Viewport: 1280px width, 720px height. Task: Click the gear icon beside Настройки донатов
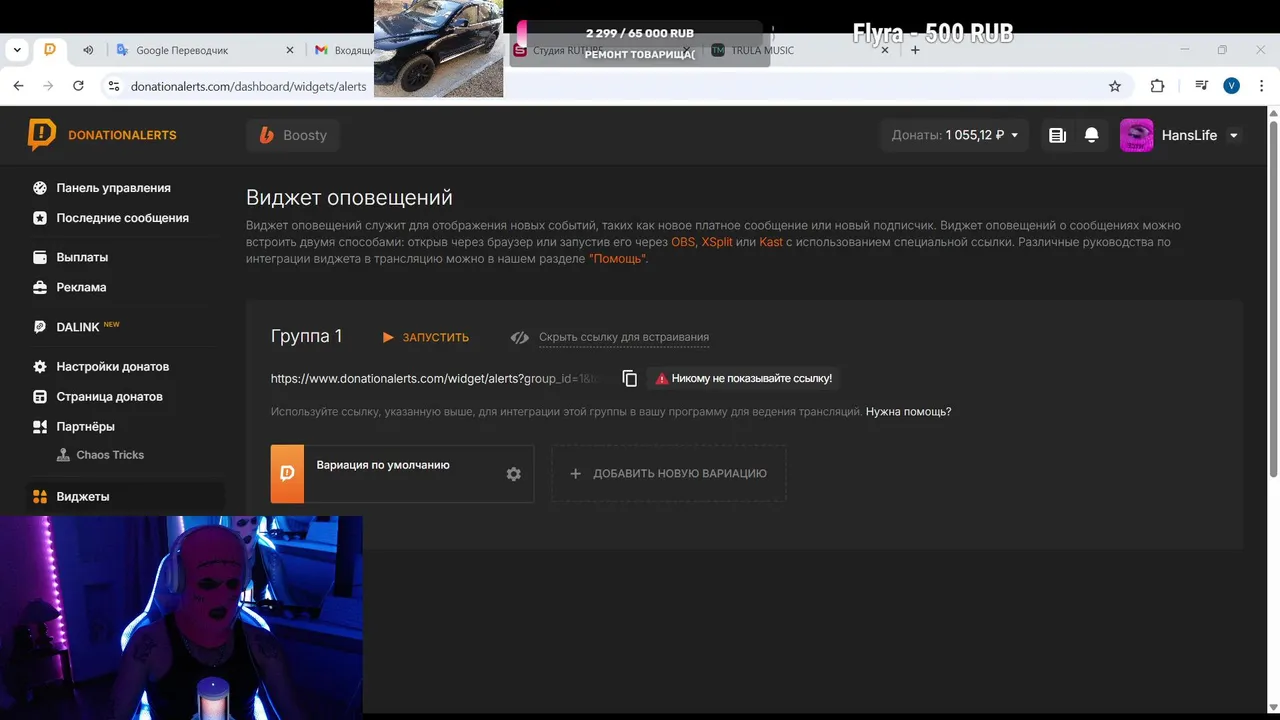(x=40, y=366)
